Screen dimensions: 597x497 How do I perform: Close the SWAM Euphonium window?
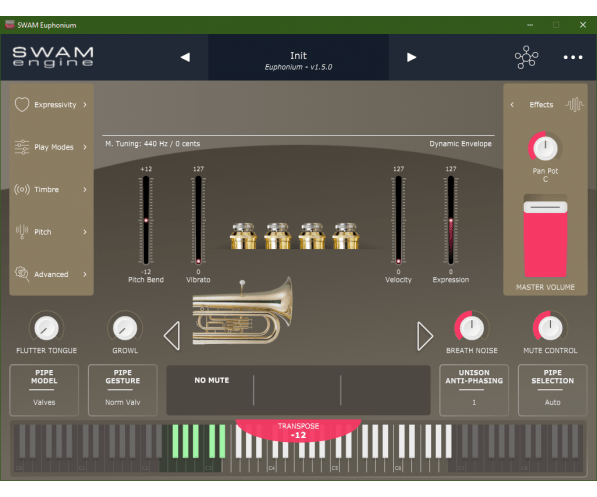pyautogui.click(x=583, y=25)
